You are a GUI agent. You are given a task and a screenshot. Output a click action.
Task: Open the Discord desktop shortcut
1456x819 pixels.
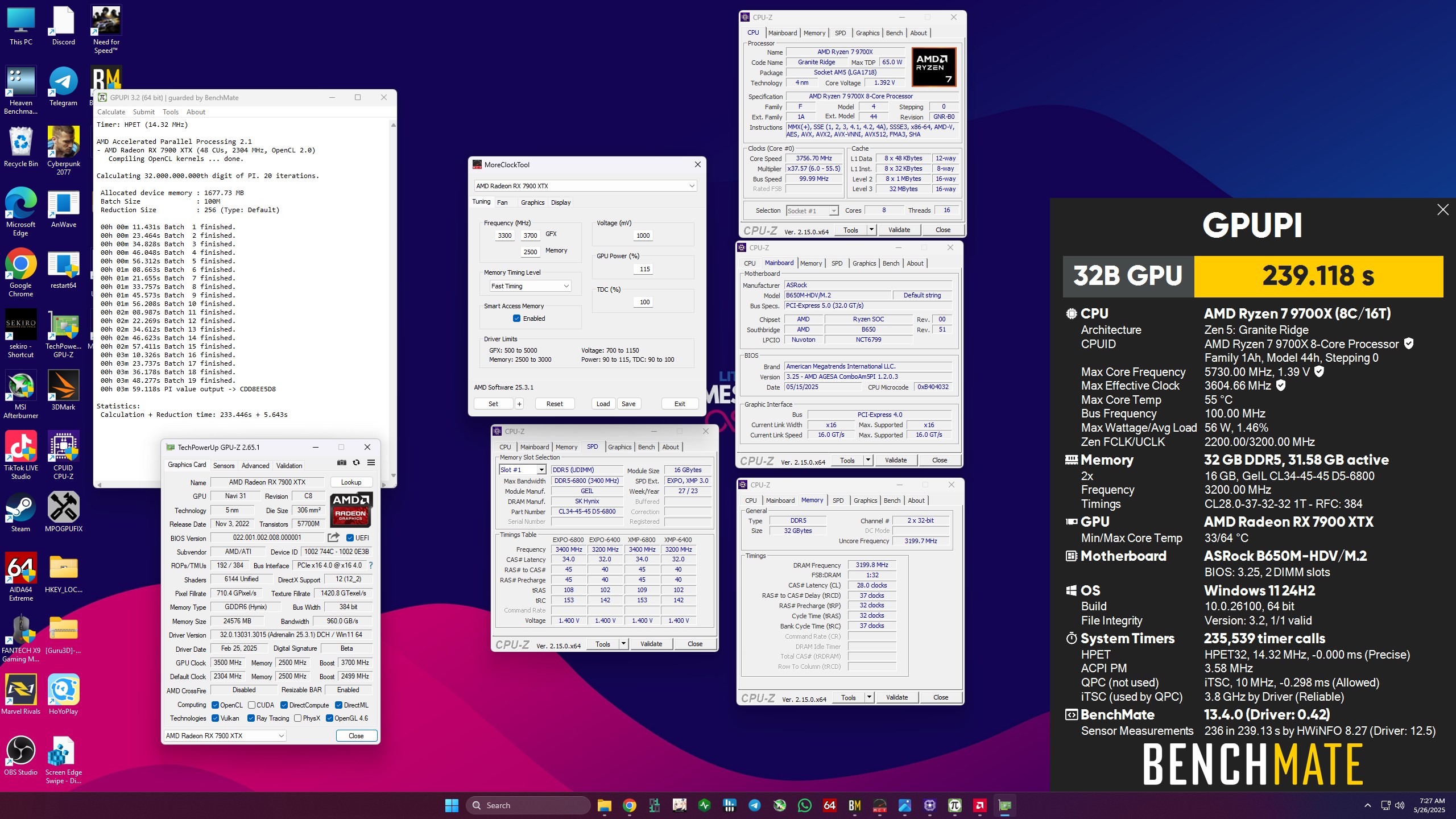pyautogui.click(x=63, y=27)
